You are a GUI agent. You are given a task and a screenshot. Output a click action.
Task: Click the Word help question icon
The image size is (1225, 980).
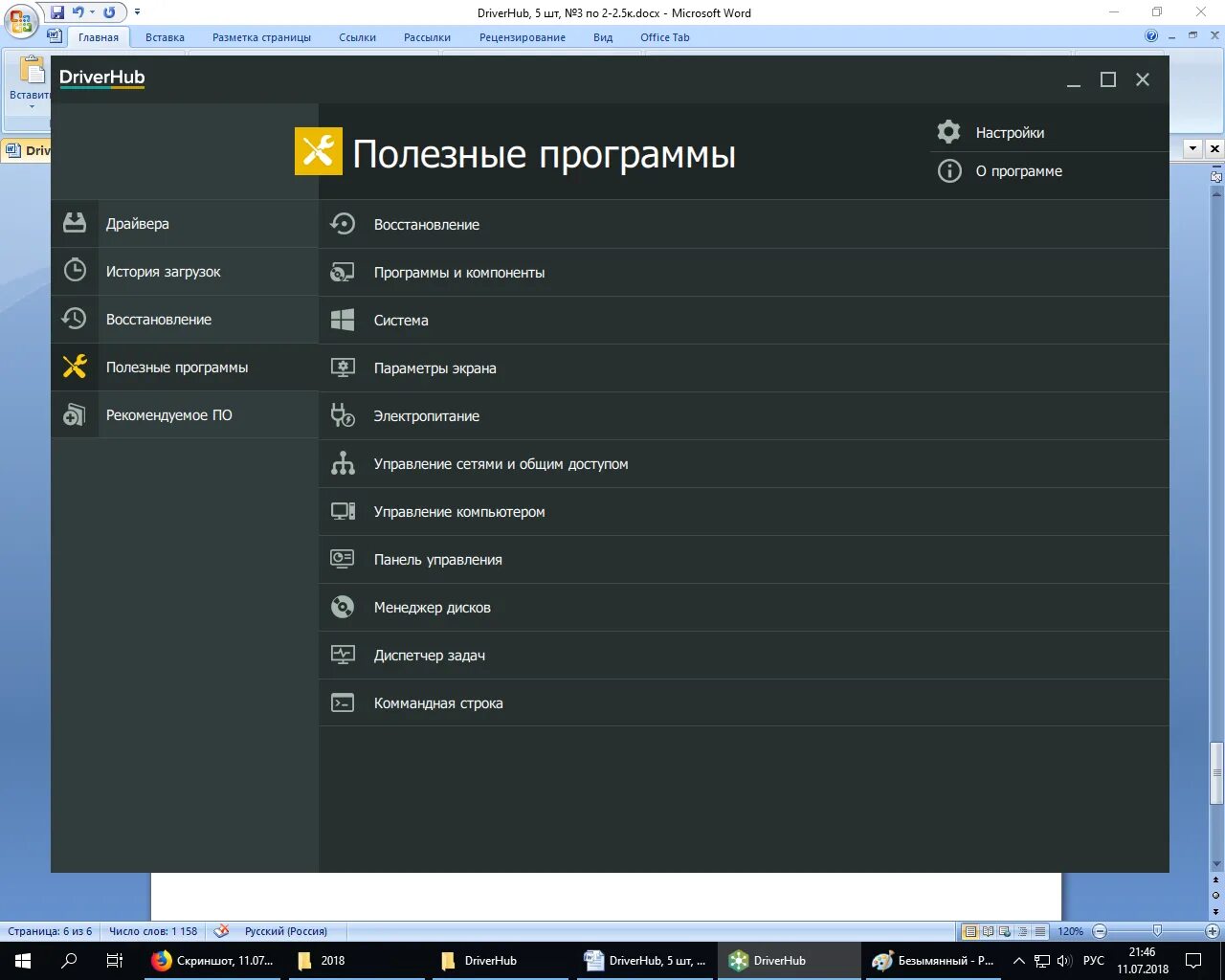[1151, 36]
